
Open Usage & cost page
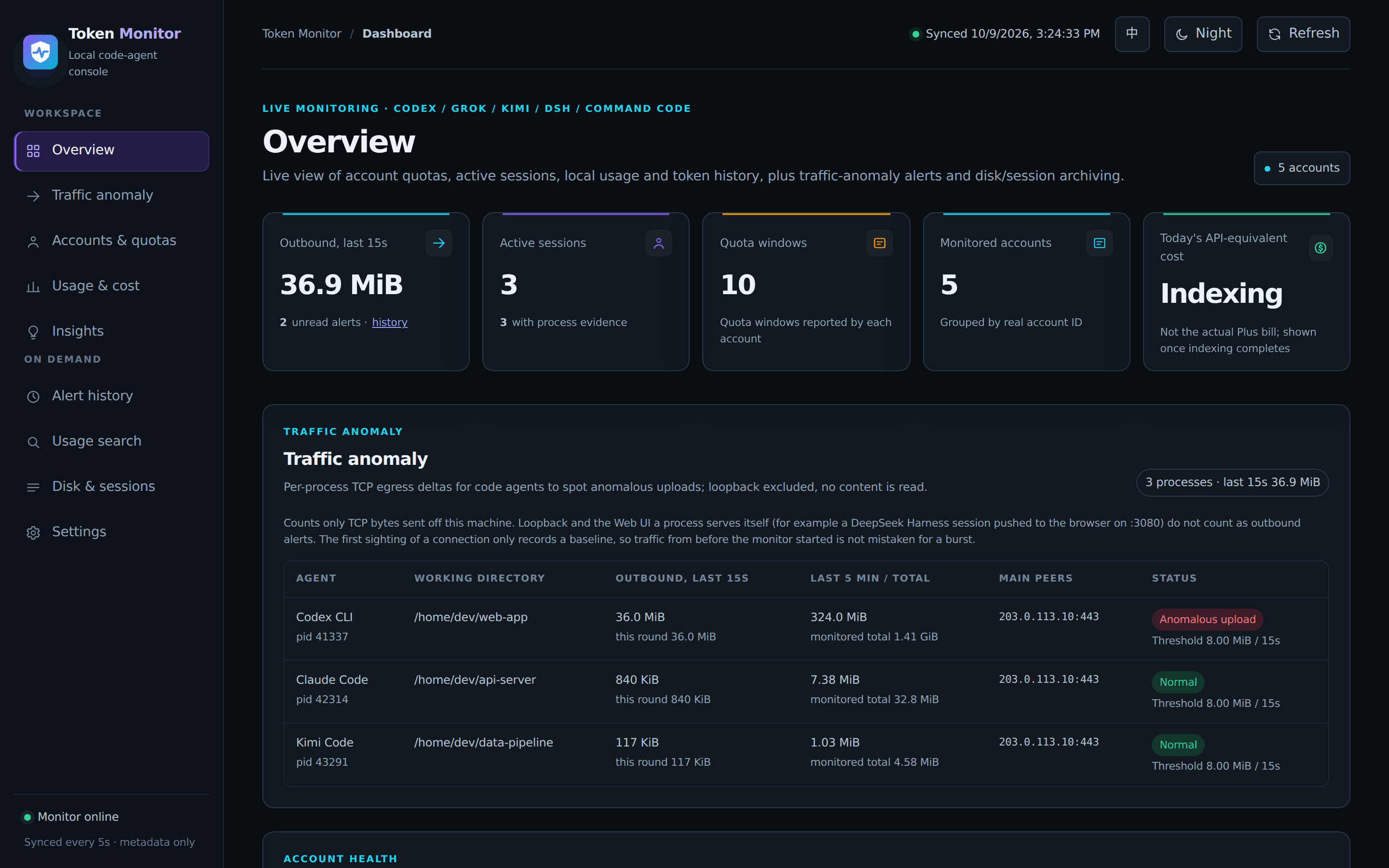pos(111,287)
